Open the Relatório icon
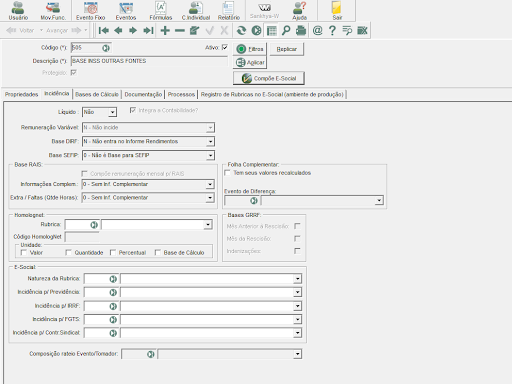The image size is (512, 384). [x=229, y=11]
